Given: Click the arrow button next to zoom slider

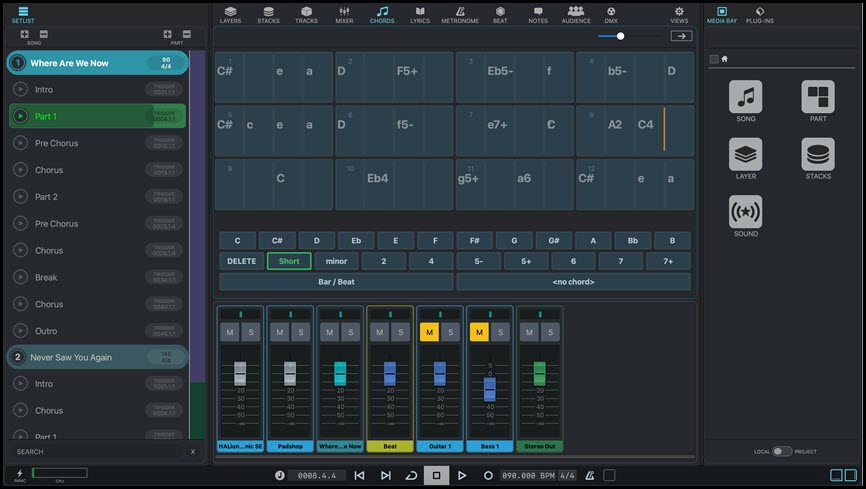Looking at the screenshot, I should 681,36.
